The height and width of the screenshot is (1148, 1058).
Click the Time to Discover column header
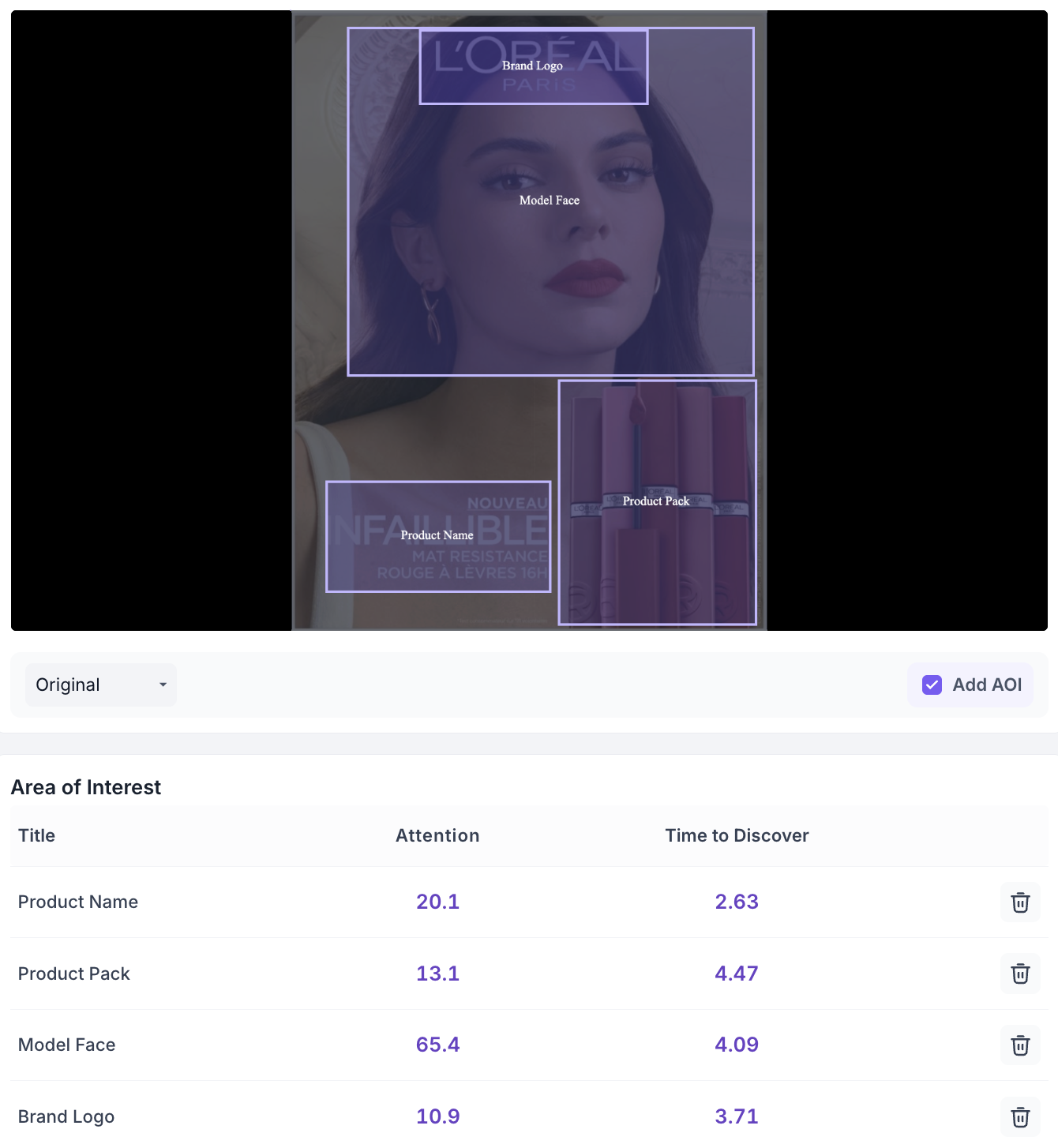point(737,835)
